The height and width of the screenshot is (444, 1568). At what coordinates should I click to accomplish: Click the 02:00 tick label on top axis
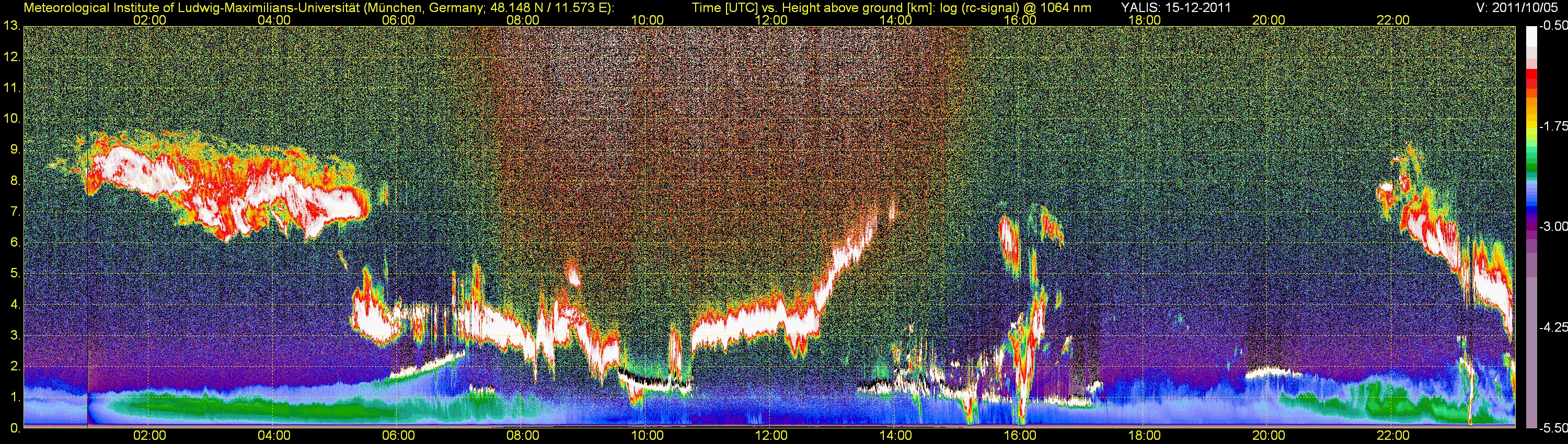pos(149,20)
